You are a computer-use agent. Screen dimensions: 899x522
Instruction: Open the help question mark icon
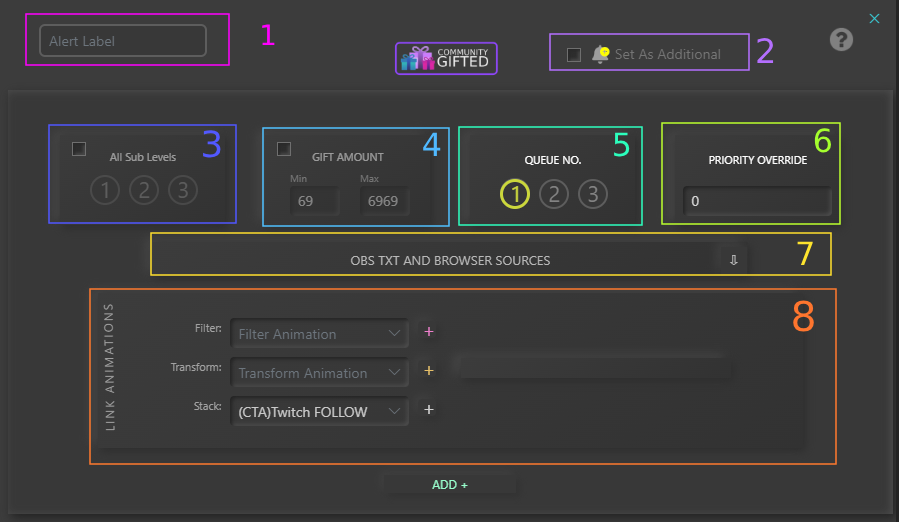[x=842, y=40]
